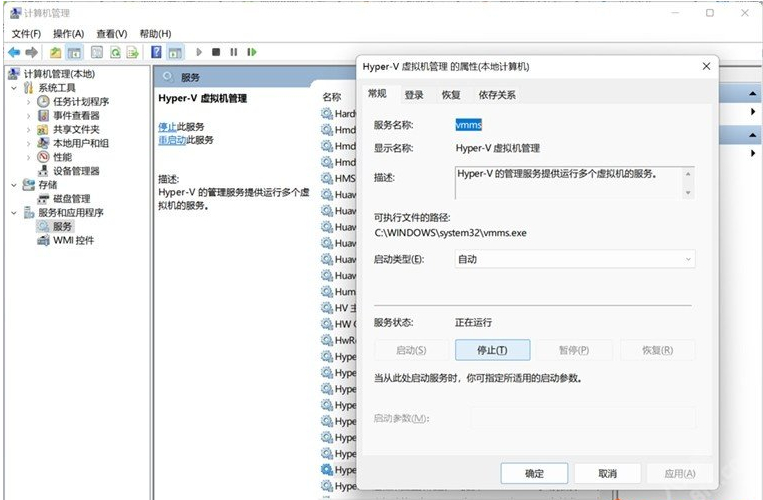Click the Export List toolbar icon

point(133,52)
